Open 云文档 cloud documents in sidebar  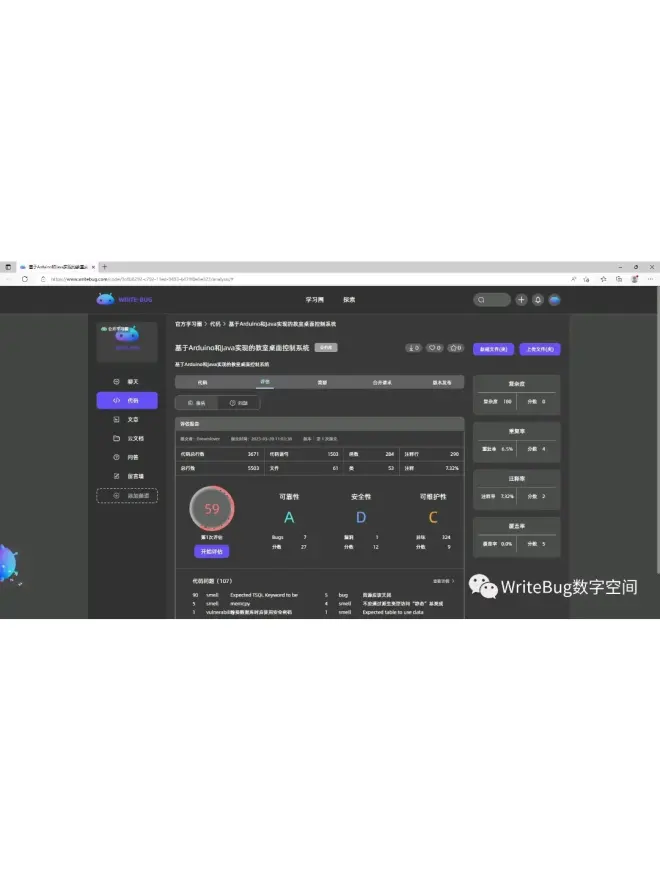click(x=127, y=438)
